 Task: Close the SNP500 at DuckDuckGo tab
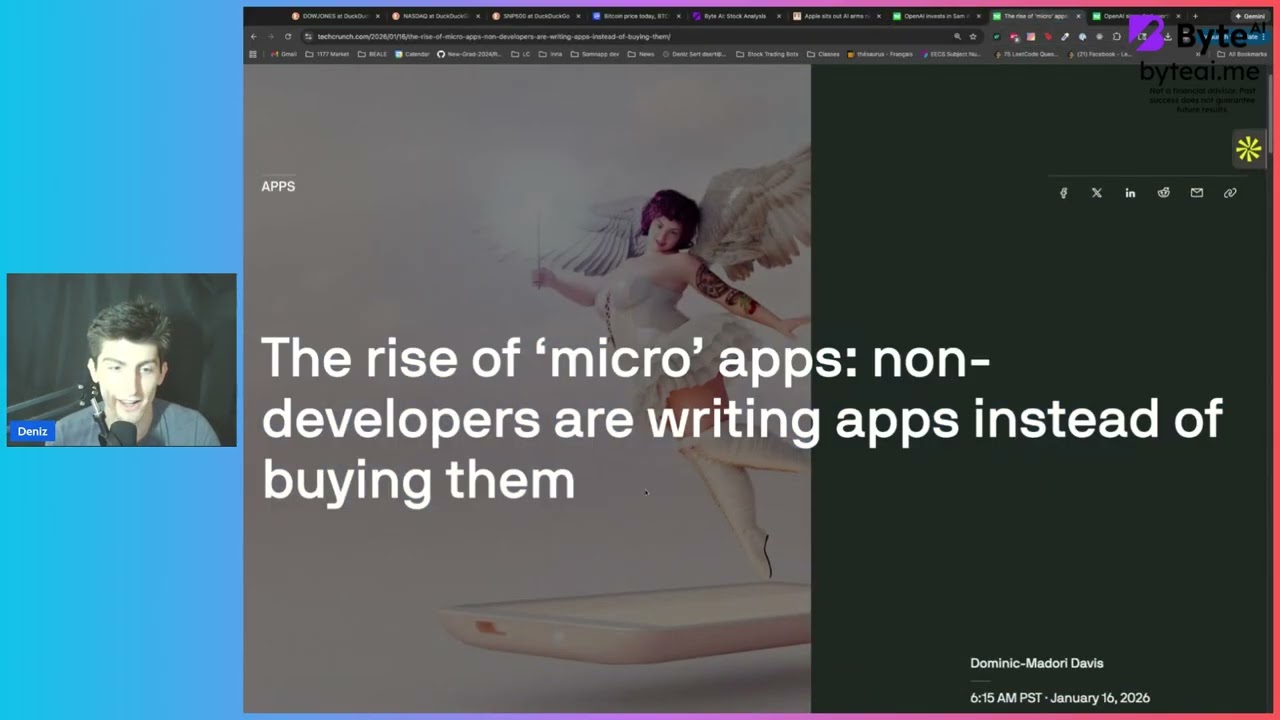(578, 16)
